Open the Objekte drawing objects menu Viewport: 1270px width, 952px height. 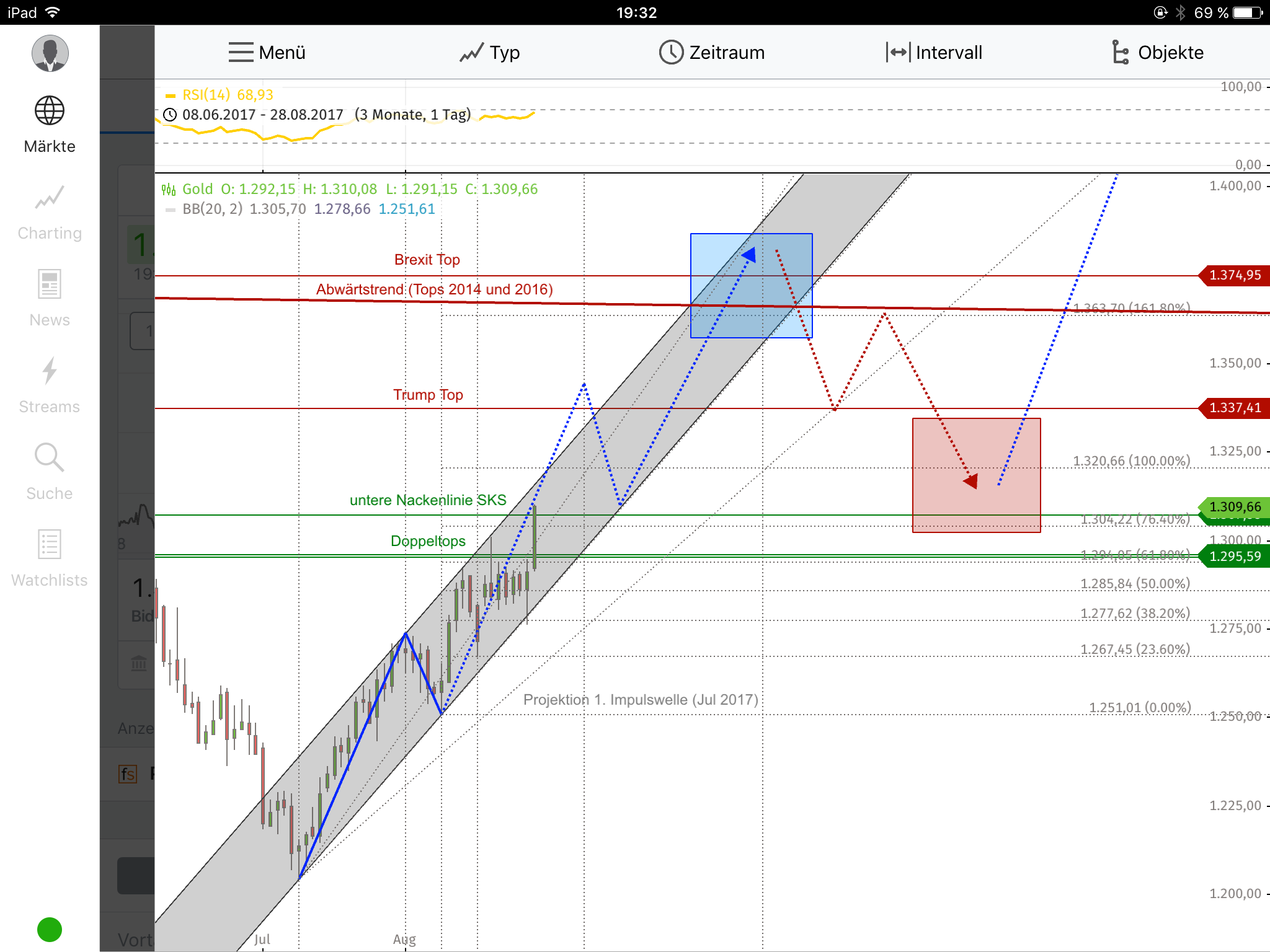[1157, 53]
